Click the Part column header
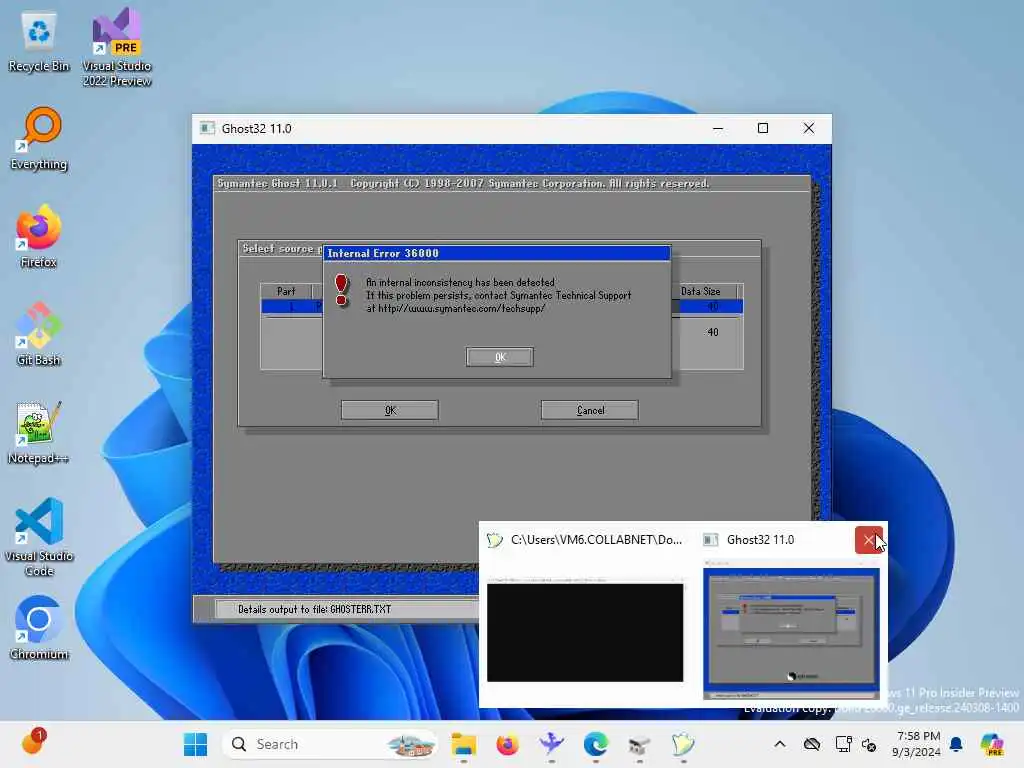The image size is (1024, 768). point(286,291)
